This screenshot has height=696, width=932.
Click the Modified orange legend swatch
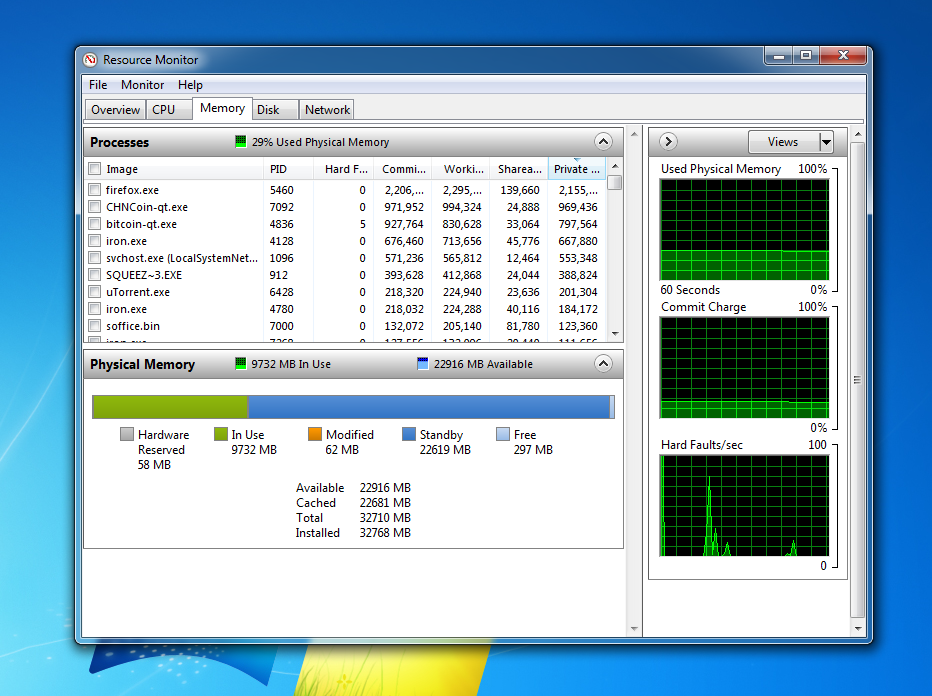(314, 434)
